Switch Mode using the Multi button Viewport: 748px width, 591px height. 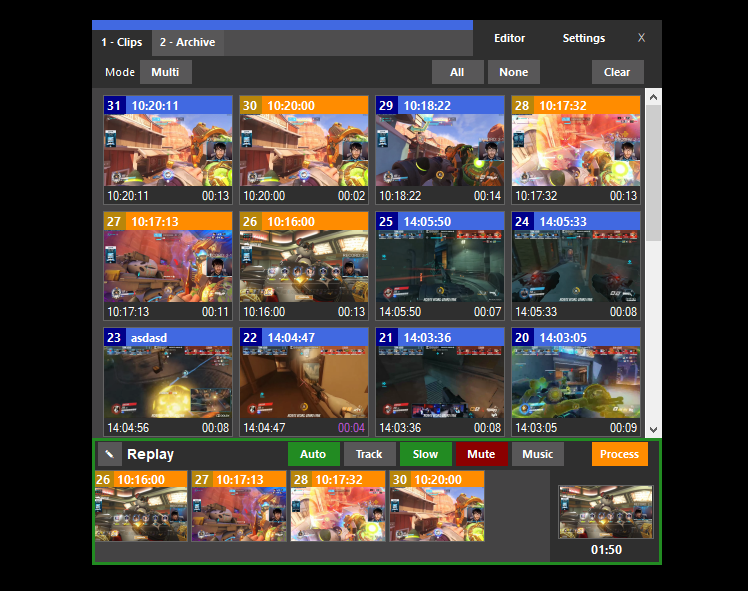pos(166,72)
